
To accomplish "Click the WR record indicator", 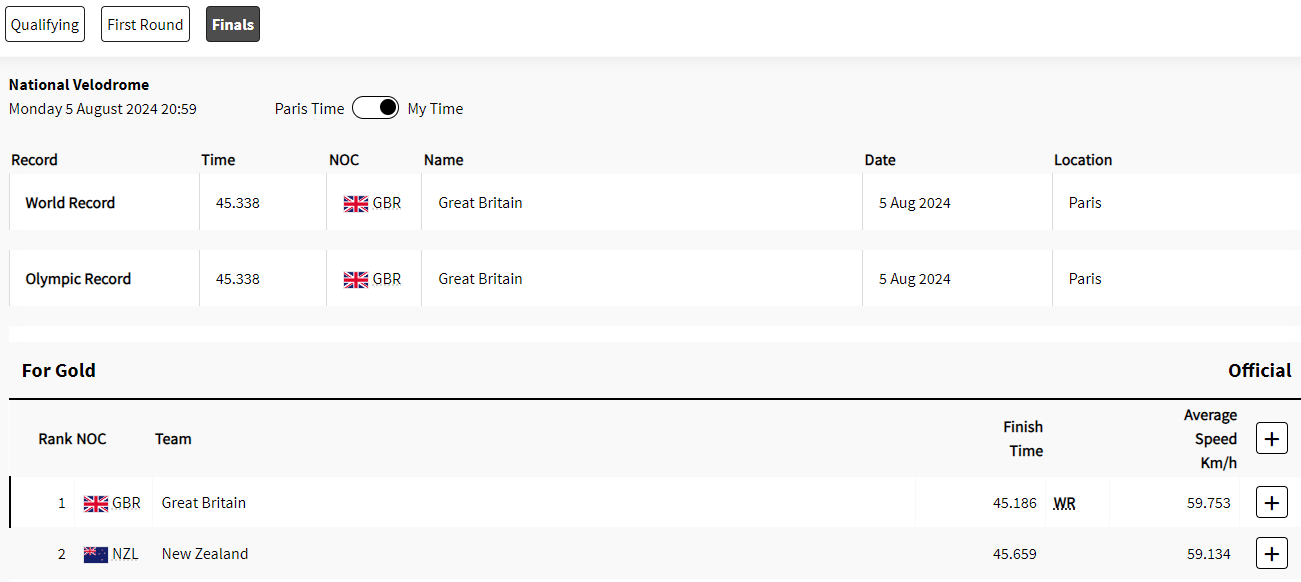I will [1064, 503].
